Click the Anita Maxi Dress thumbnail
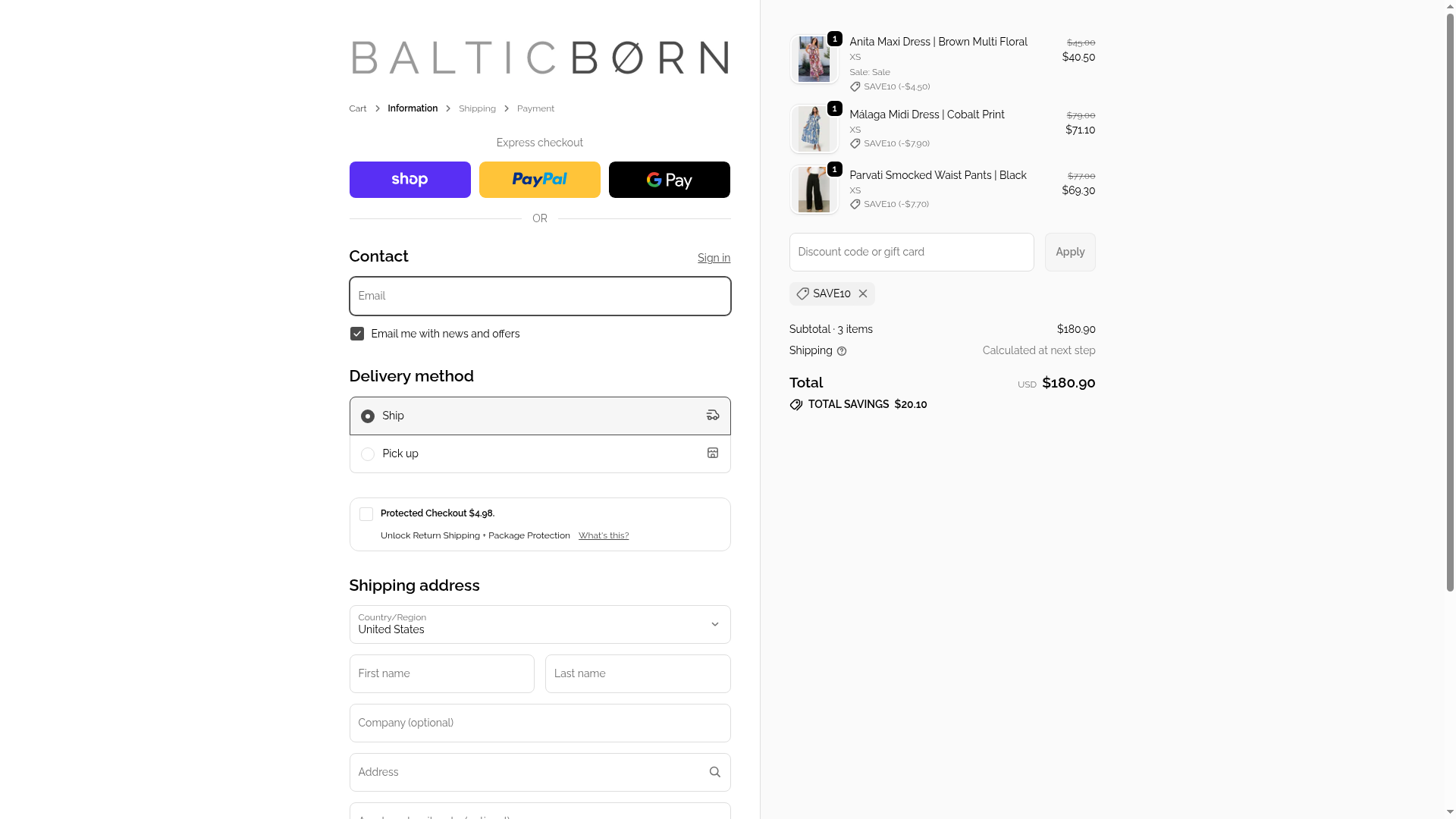The width and height of the screenshot is (1456, 819). pos(814,59)
